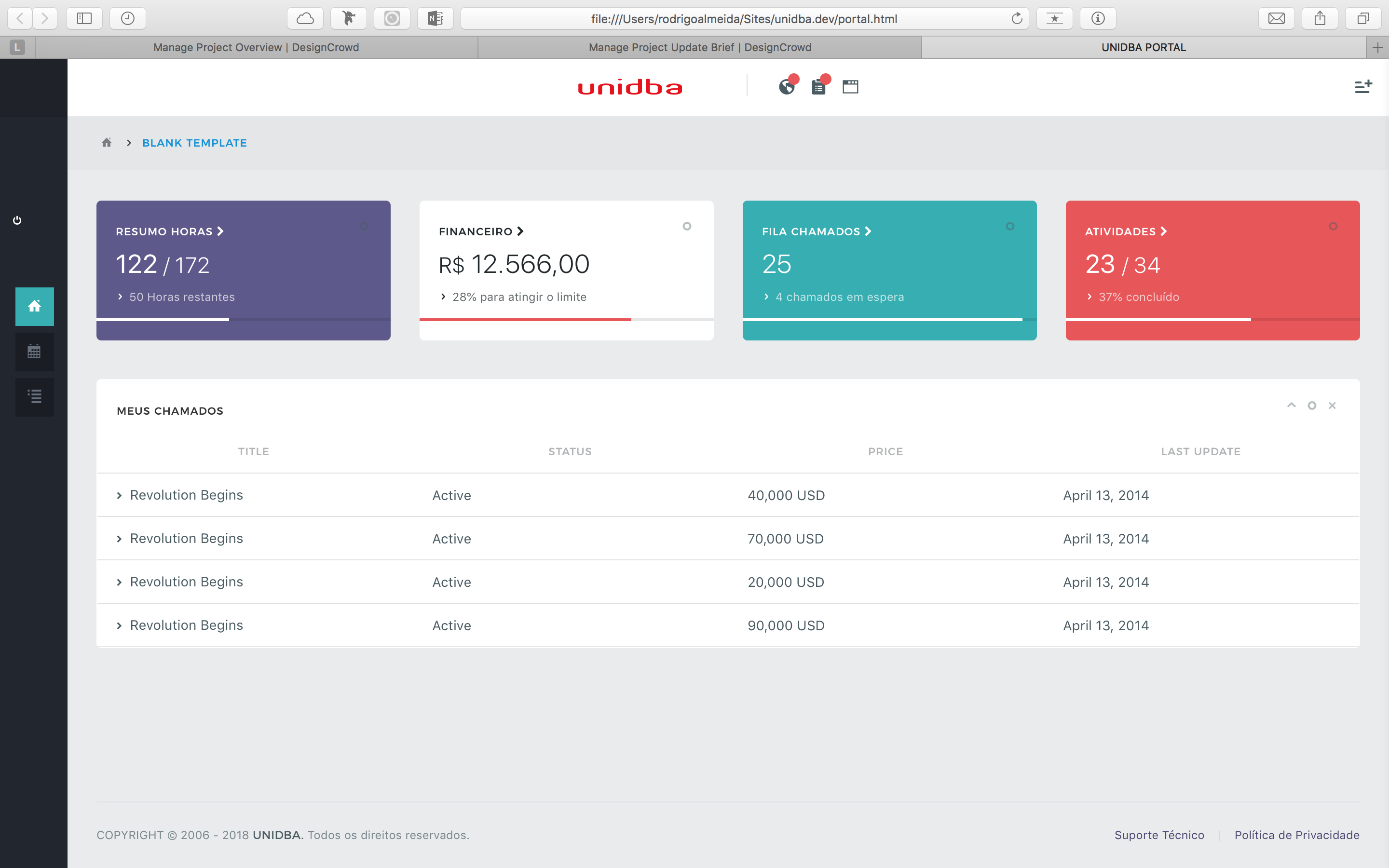
Task: Open Política de Privacidade link
Action: tap(1296, 835)
